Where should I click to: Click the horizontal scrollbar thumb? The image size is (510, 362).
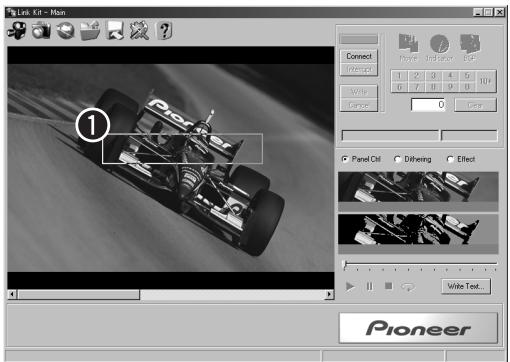click(x=79, y=294)
